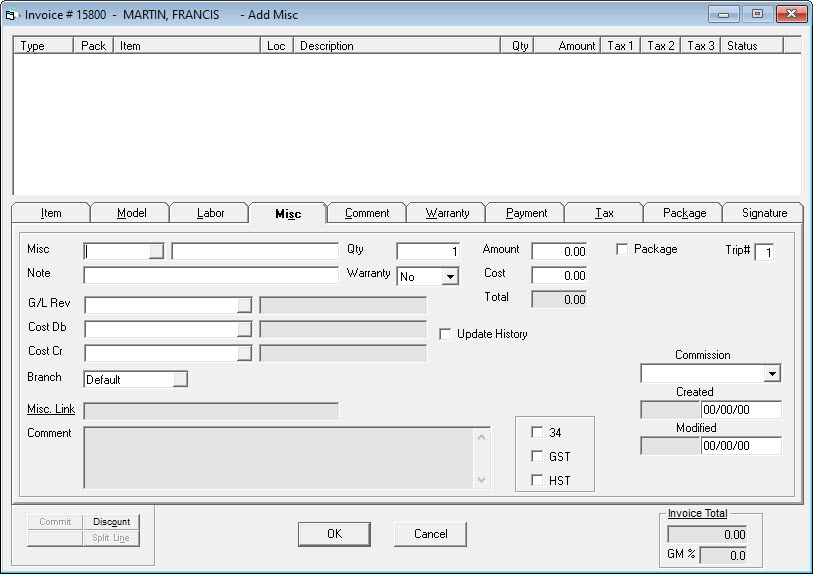Select the Qty field showing 1
The image size is (813, 574).
pyautogui.click(x=428, y=251)
